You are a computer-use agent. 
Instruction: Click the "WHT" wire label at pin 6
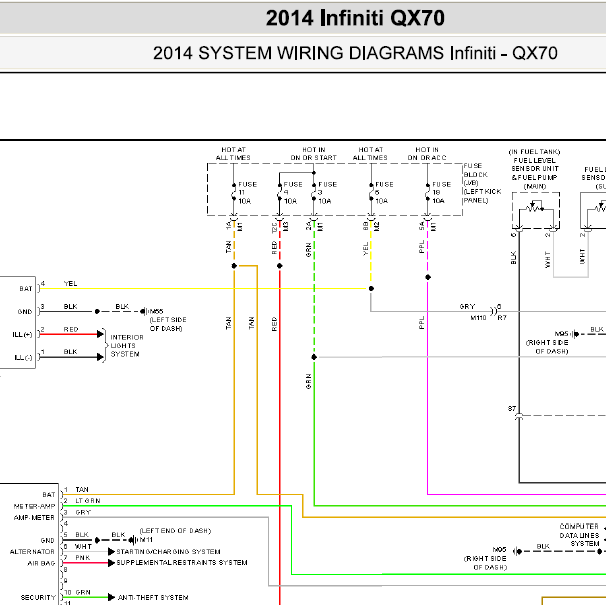pos(83,546)
